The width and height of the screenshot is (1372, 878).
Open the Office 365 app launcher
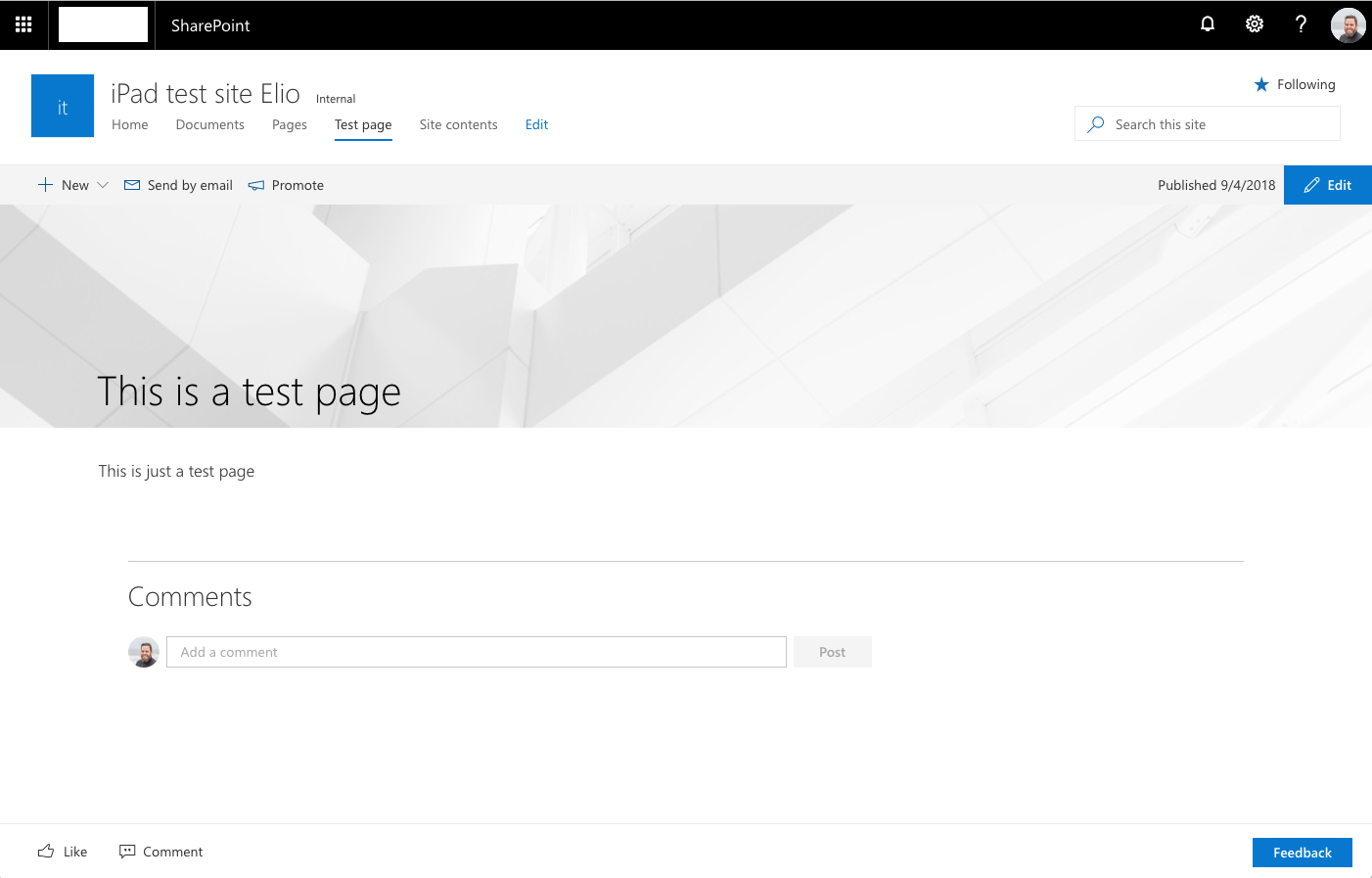[23, 24]
